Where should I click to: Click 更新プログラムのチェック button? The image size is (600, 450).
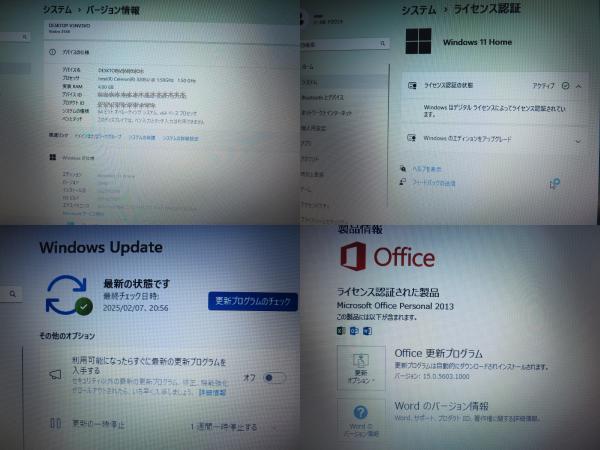[x=253, y=301]
